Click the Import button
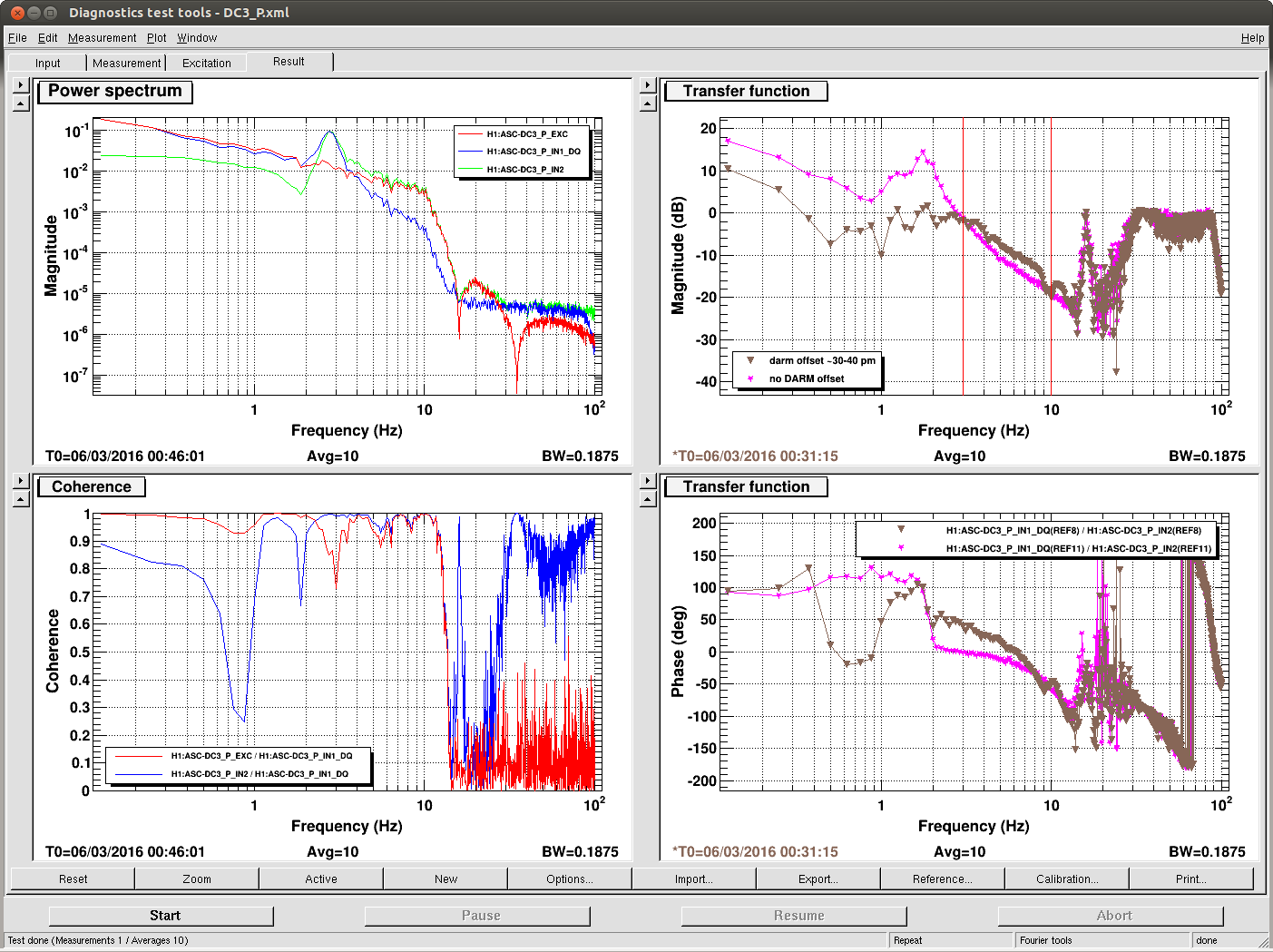The width and height of the screenshot is (1273, 952). [694, 878]
